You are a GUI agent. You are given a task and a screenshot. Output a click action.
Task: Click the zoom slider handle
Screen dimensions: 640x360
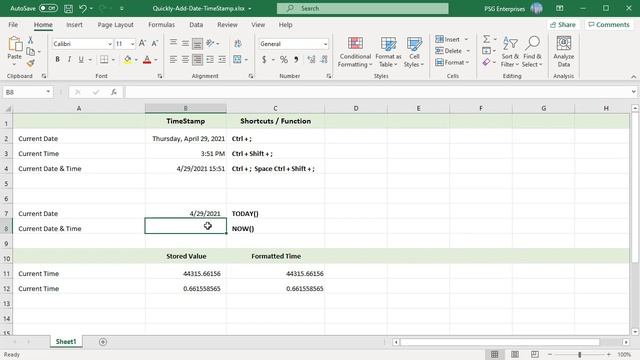579,354
